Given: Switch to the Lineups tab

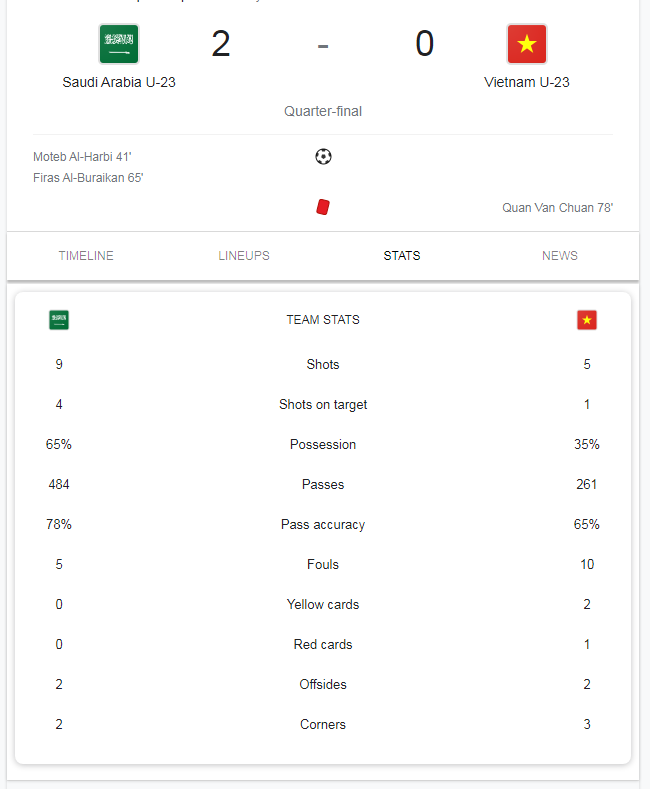Looking at the screenshot, I should point(244,256).
